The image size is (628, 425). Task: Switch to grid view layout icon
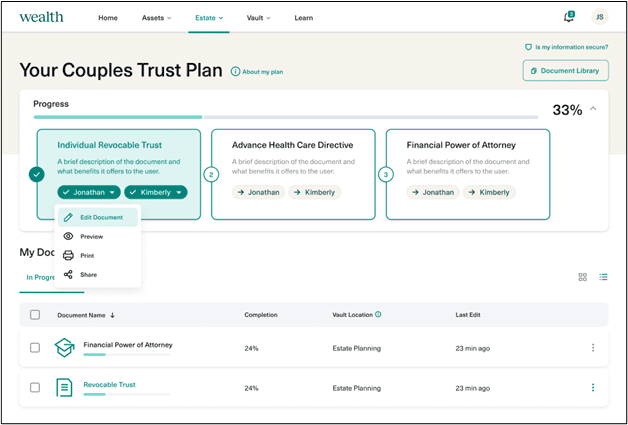(583, 277)
